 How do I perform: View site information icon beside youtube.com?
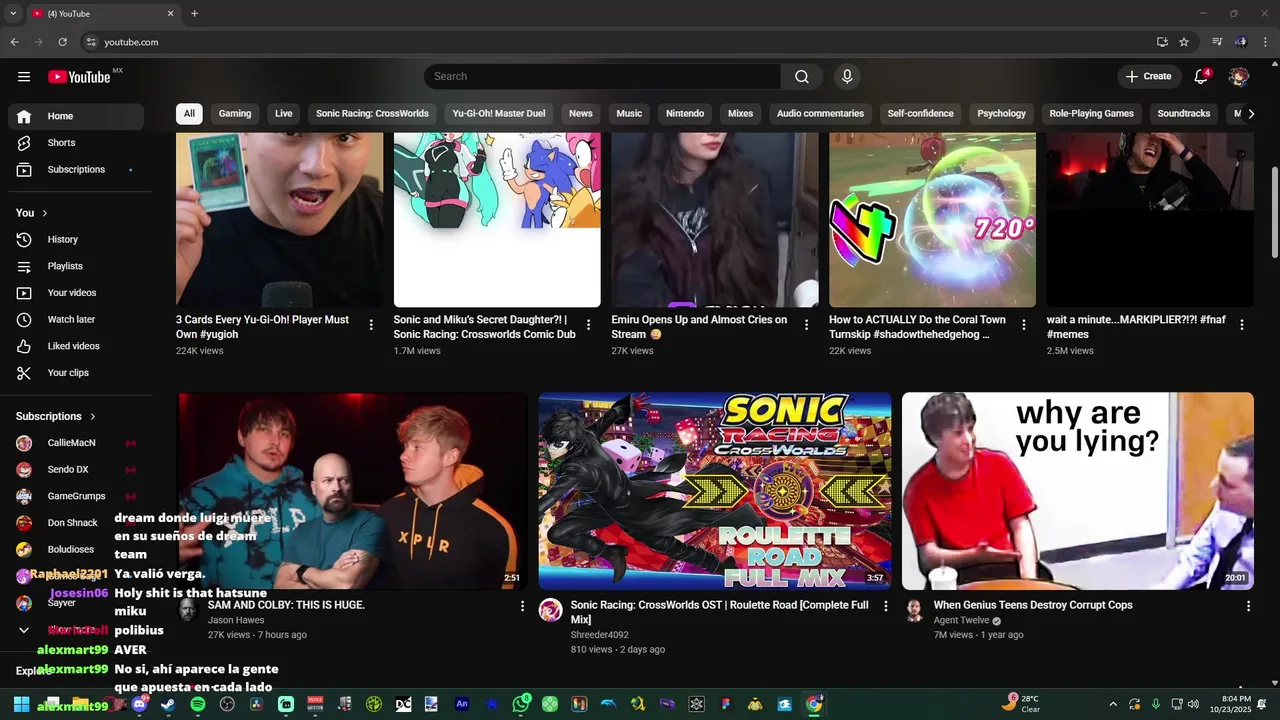click(91, 42)
